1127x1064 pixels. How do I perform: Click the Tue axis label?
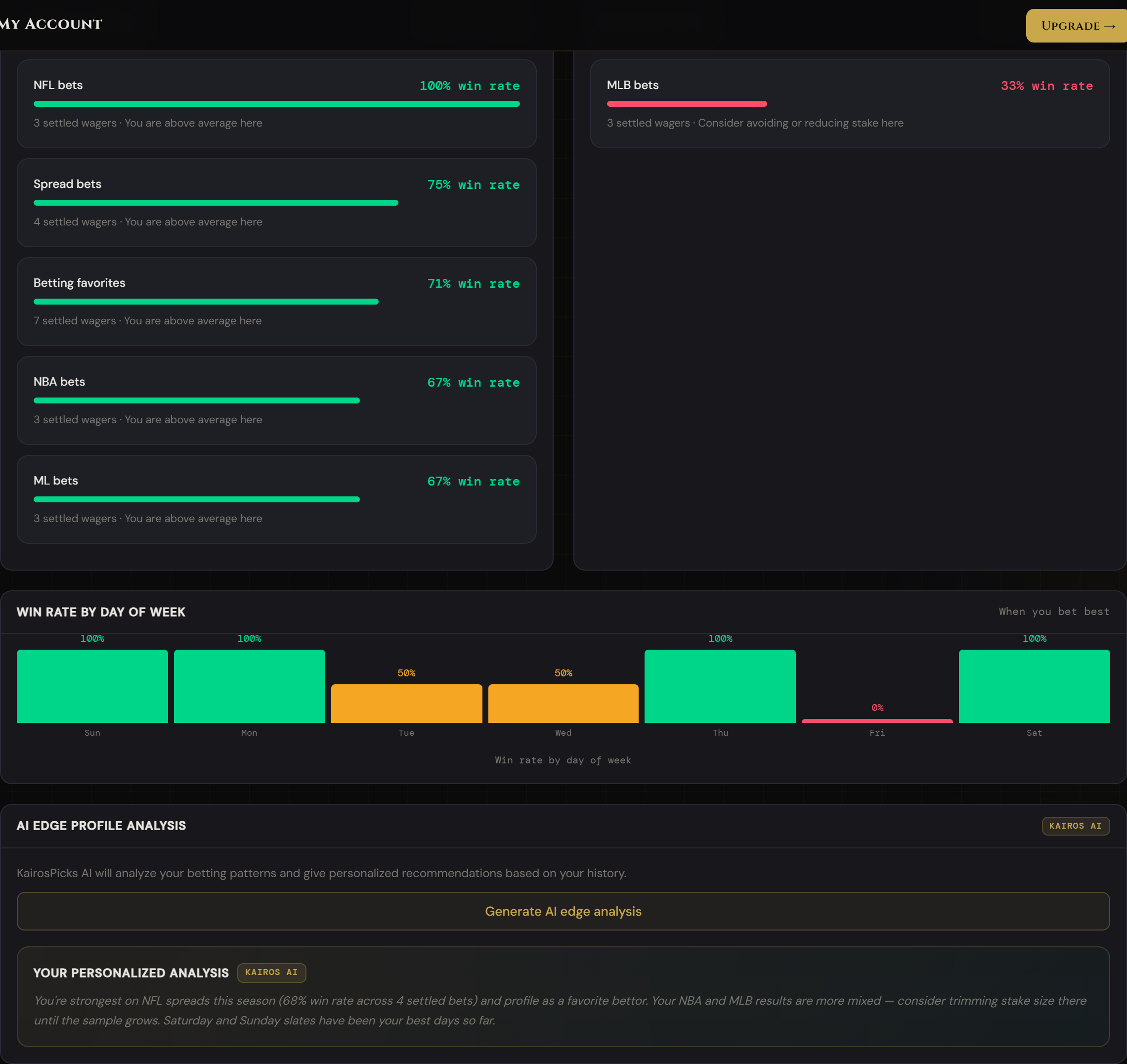tap(406, 733)
